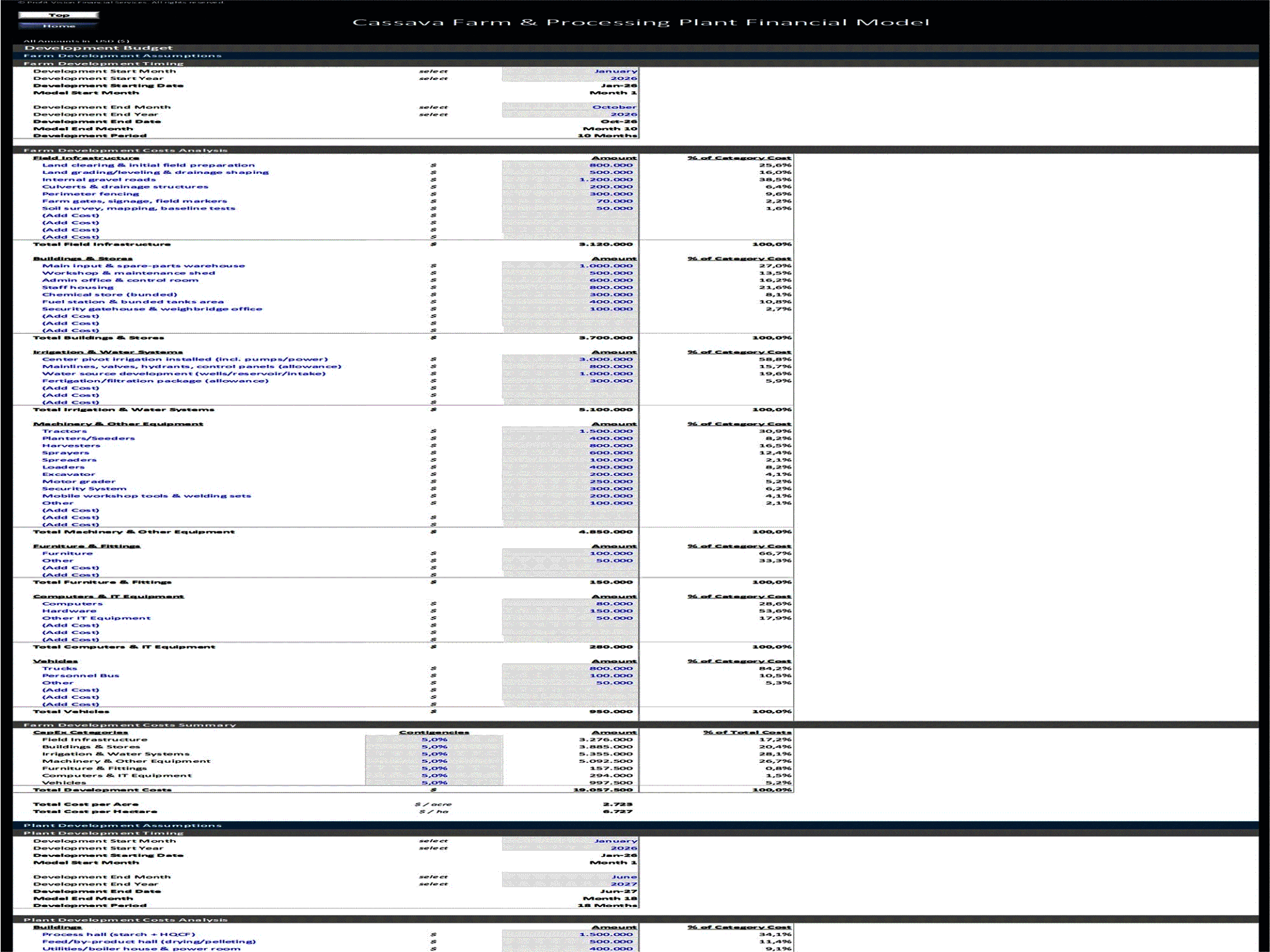Select the Main input & spare-parts warehouse amount
The height and width of the screenshot is (952, 1270).
coord(570,266)
